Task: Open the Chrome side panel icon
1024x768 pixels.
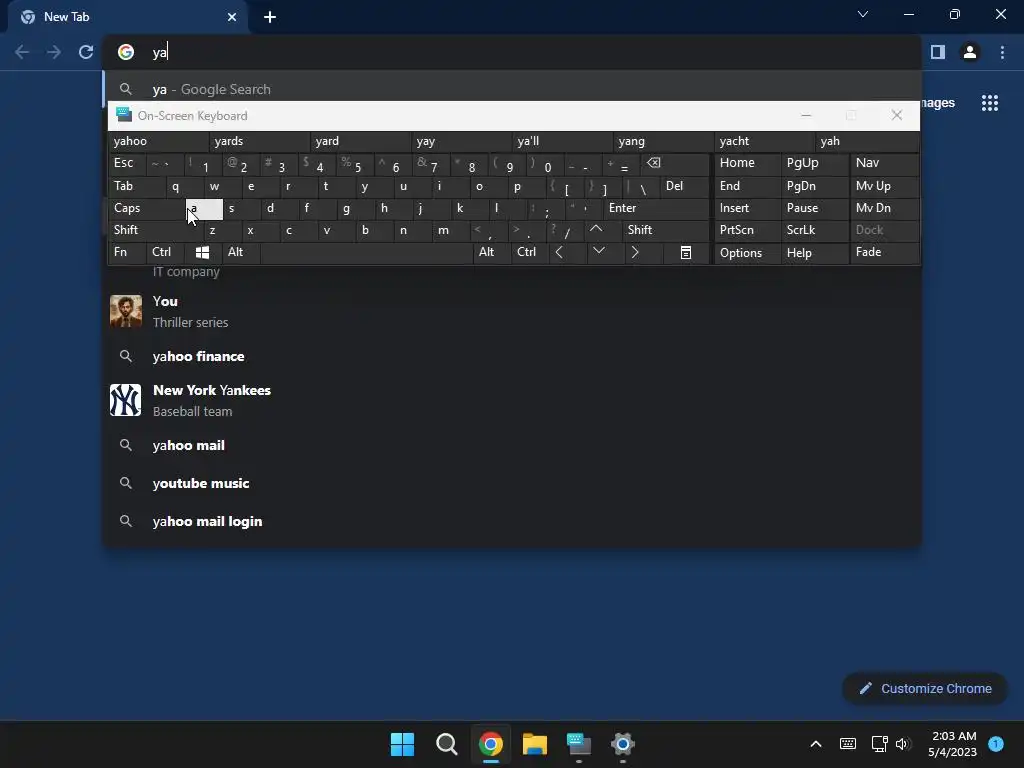Action: (x=938, y=52)
